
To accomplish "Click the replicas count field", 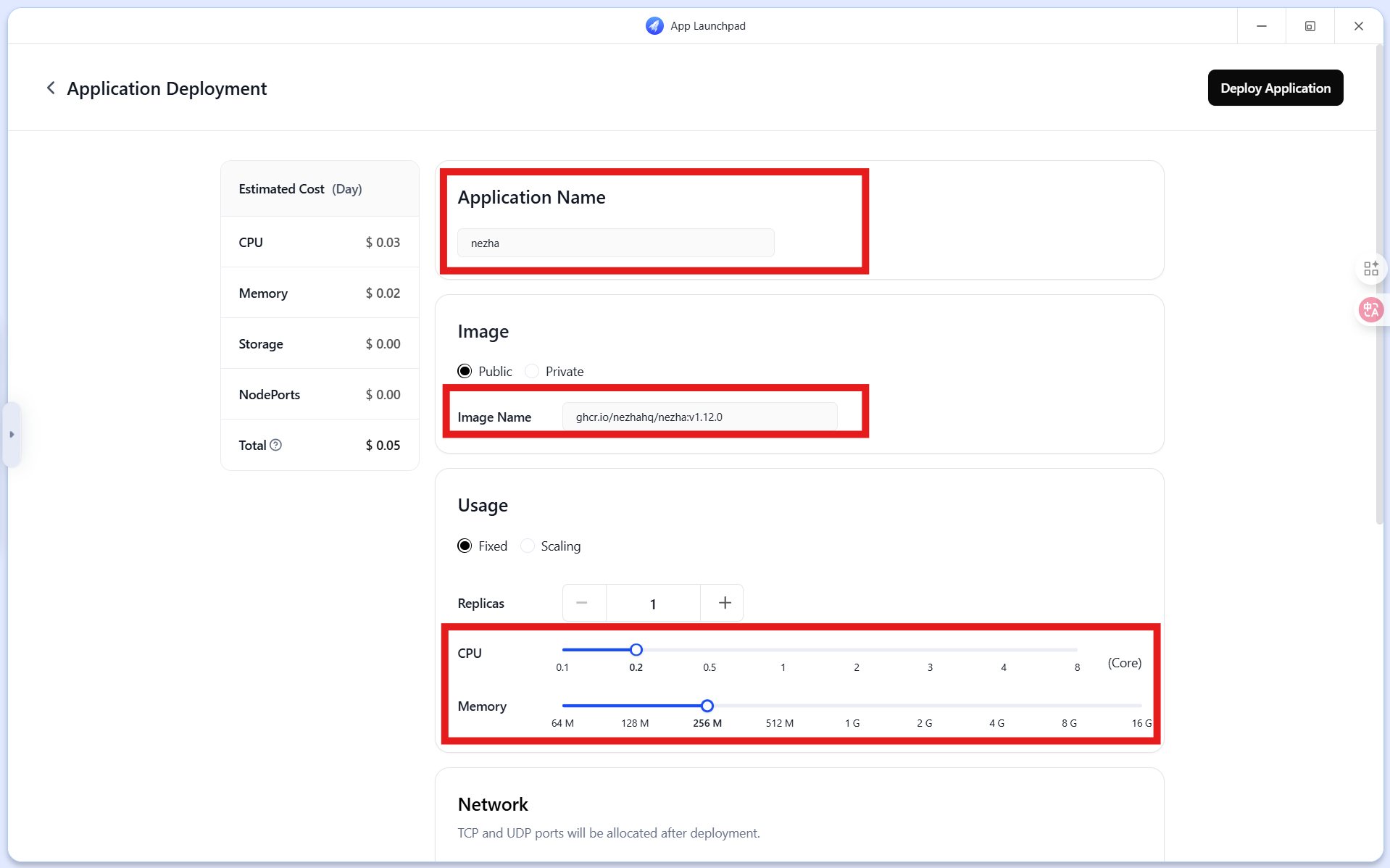I will tap(653, 604).
